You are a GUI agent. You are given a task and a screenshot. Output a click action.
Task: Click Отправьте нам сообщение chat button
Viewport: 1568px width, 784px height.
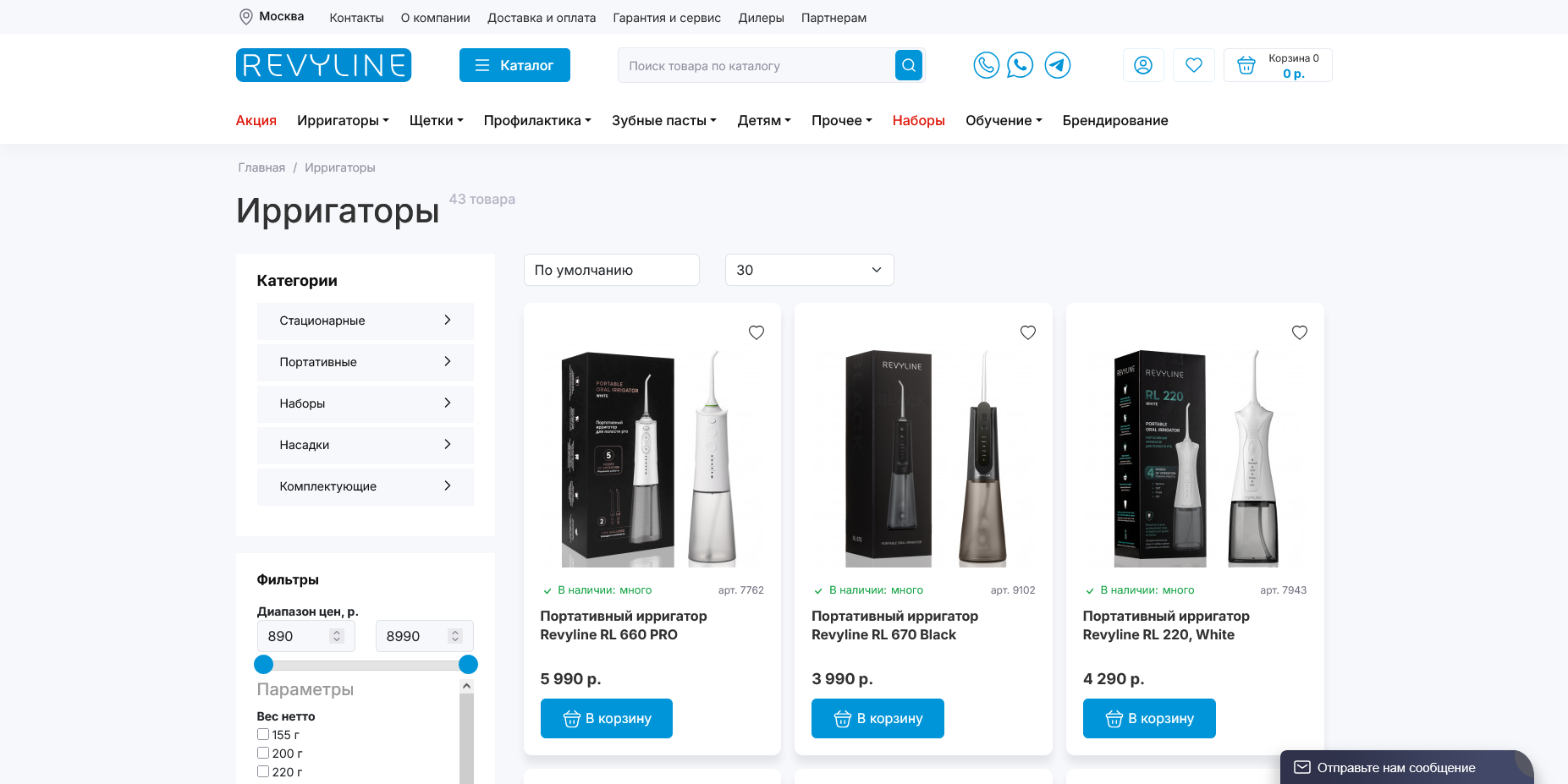pos(1407,767)
